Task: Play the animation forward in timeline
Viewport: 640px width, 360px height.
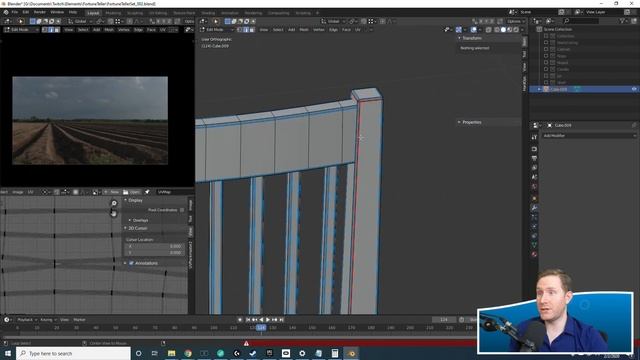Action: pos(268,320)
